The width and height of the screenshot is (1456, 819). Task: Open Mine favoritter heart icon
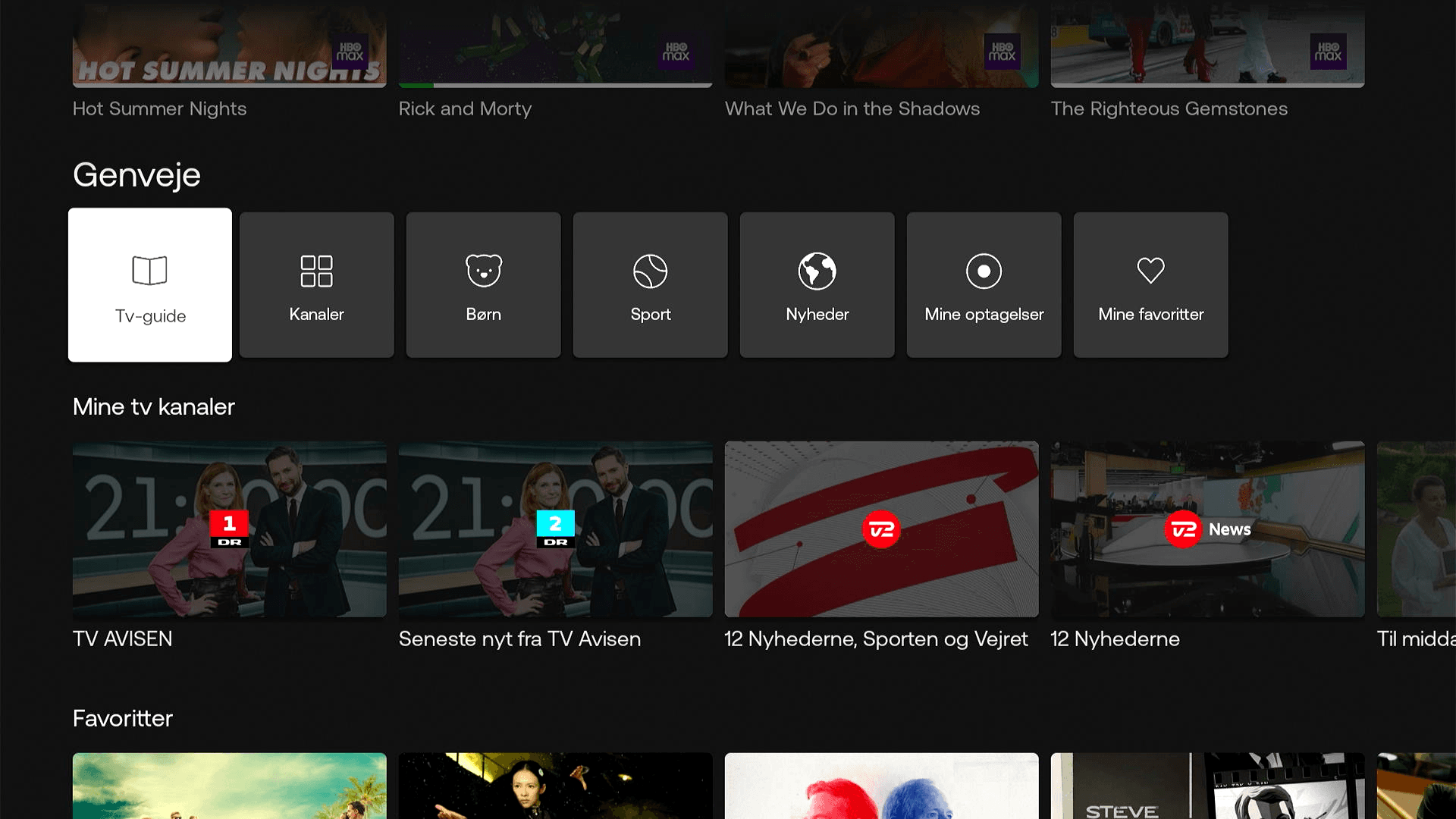[1150, 271]
